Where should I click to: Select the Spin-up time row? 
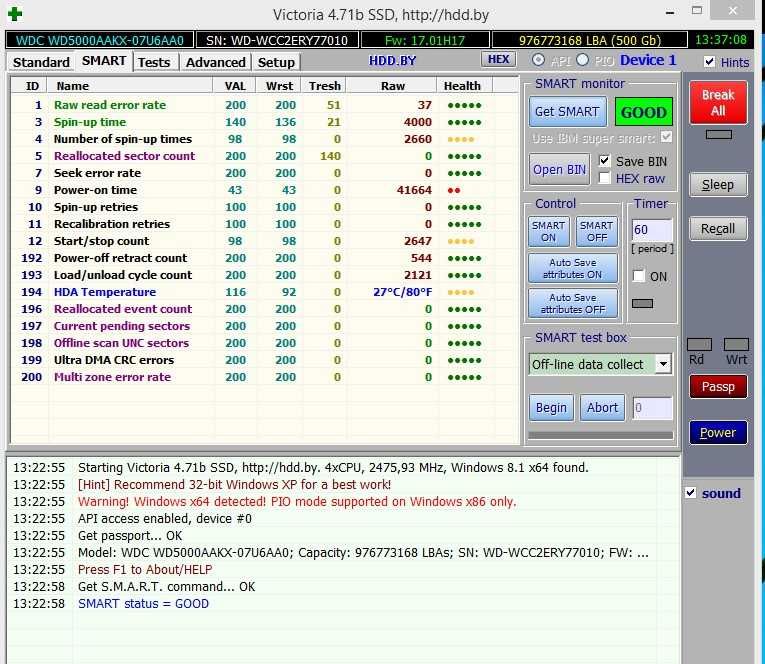tap(263, 122)
